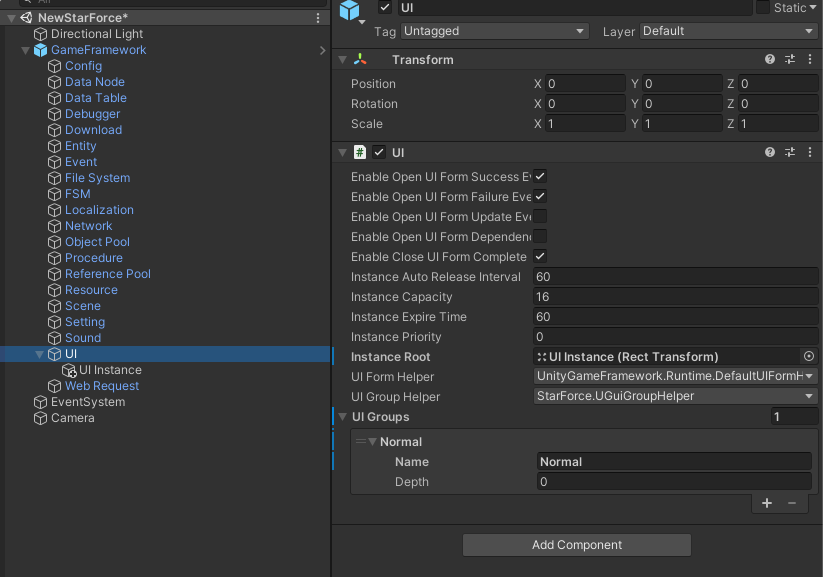Collapse the UI script component foldout
Image resolution: width=823 pixels, height=577 pixels.
coord(343,153)
